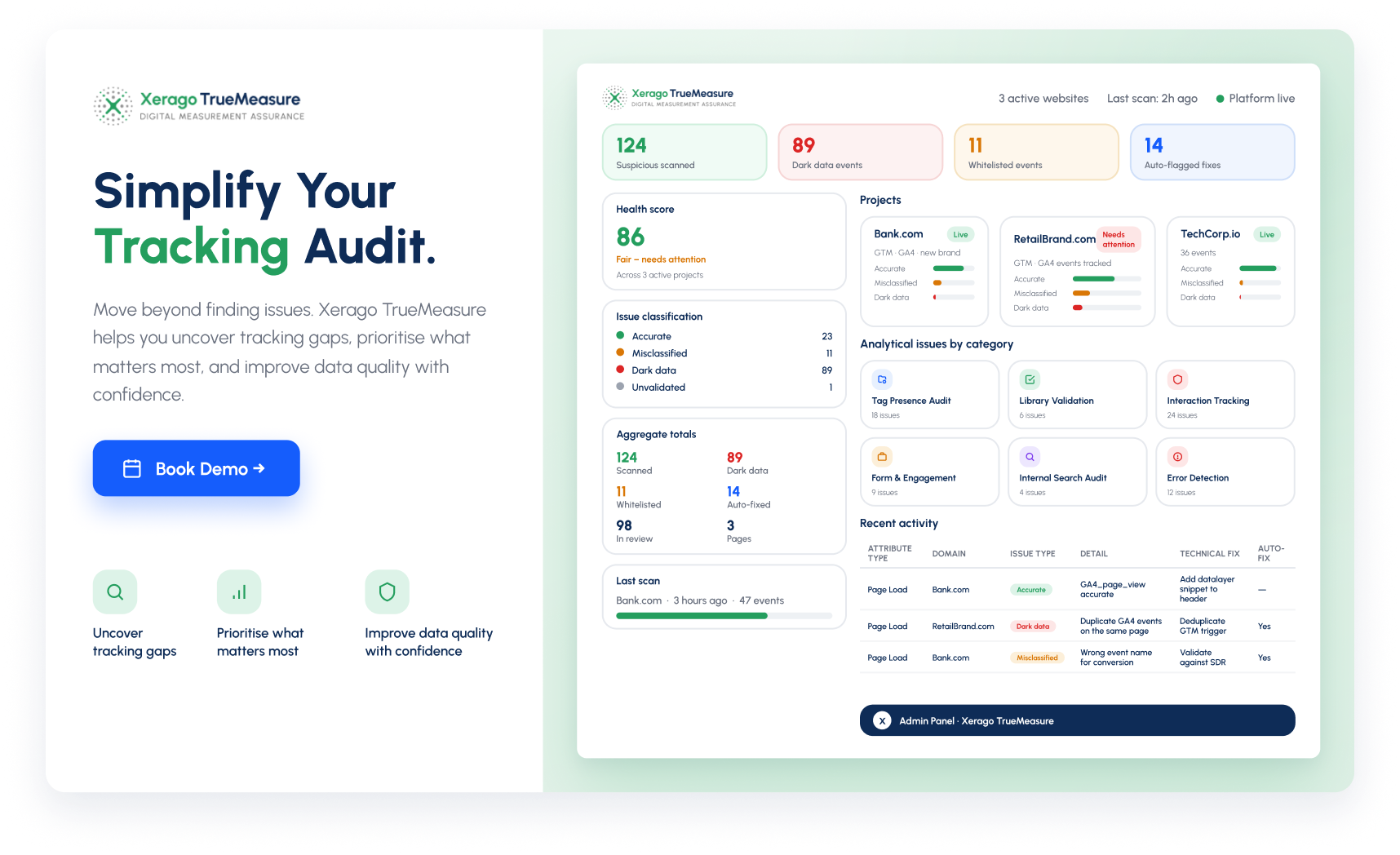Click '3 active websites' in header
Screen dimensions: 1400x855
[1043, 99]
